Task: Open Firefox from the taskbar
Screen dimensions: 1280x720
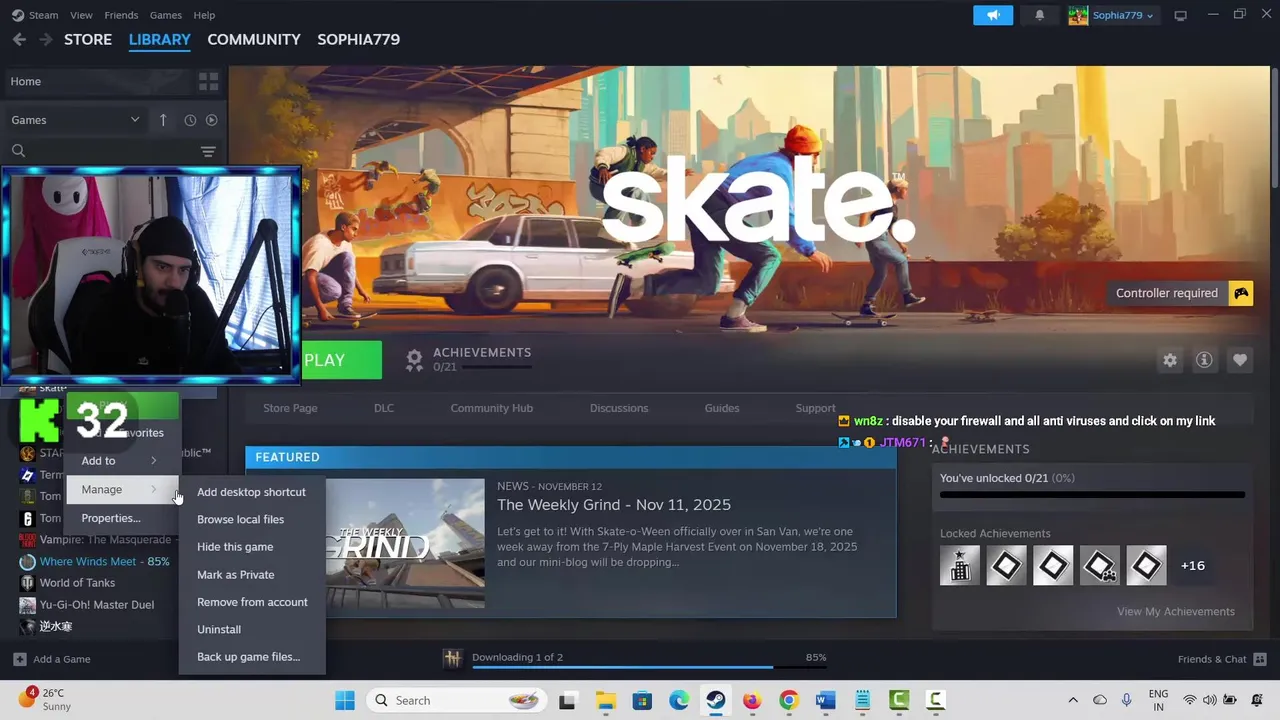Action: (x=752, y=700)
